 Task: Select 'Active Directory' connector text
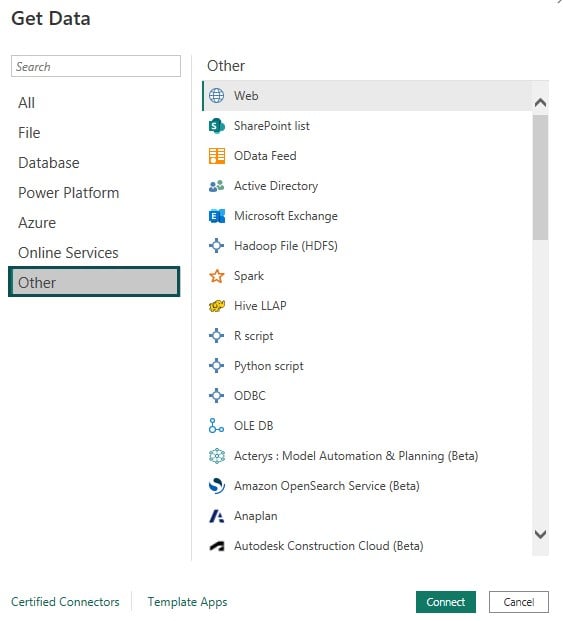(x=276, y=186)
